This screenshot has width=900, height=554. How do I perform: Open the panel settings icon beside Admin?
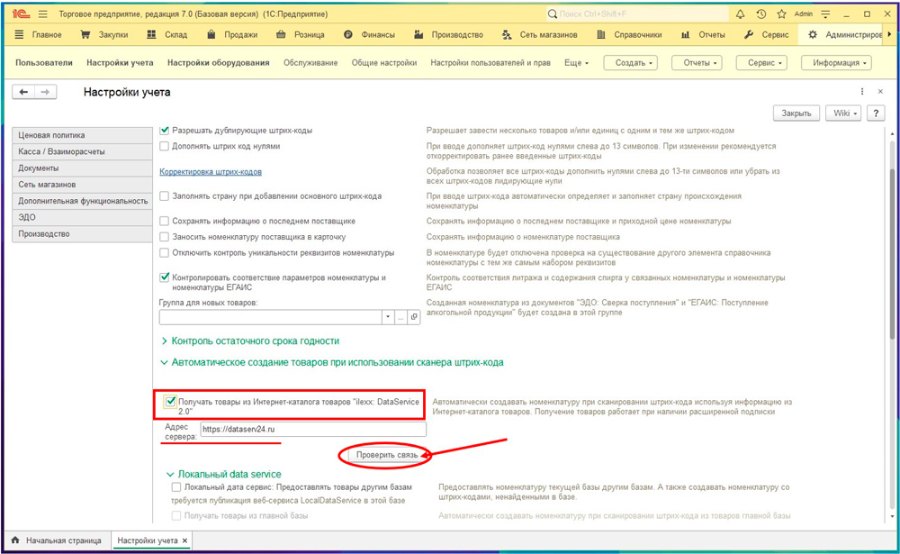tap(825, 14)
